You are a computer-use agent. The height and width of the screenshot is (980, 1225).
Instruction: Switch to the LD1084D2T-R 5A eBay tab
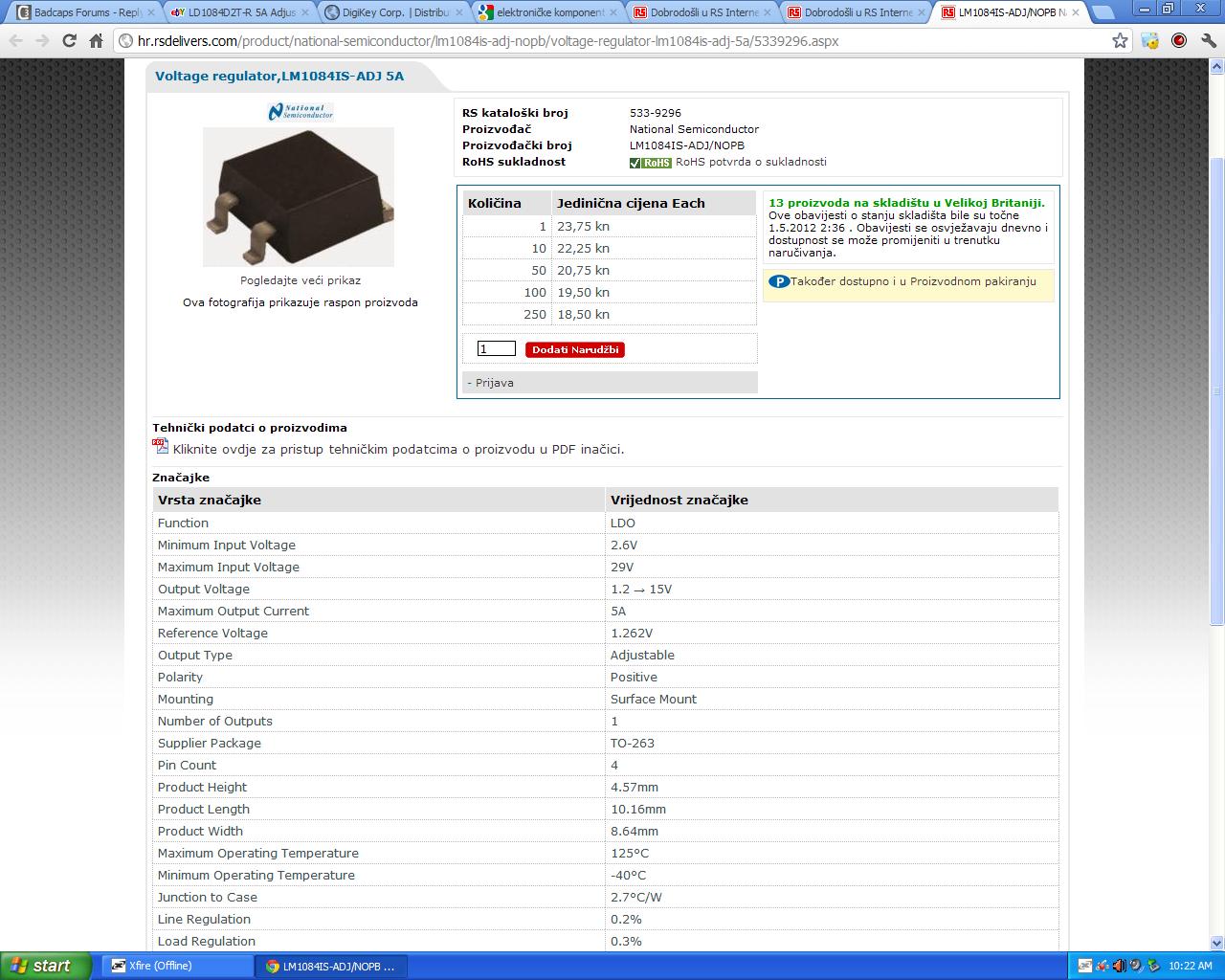click(x=235, y=12)
